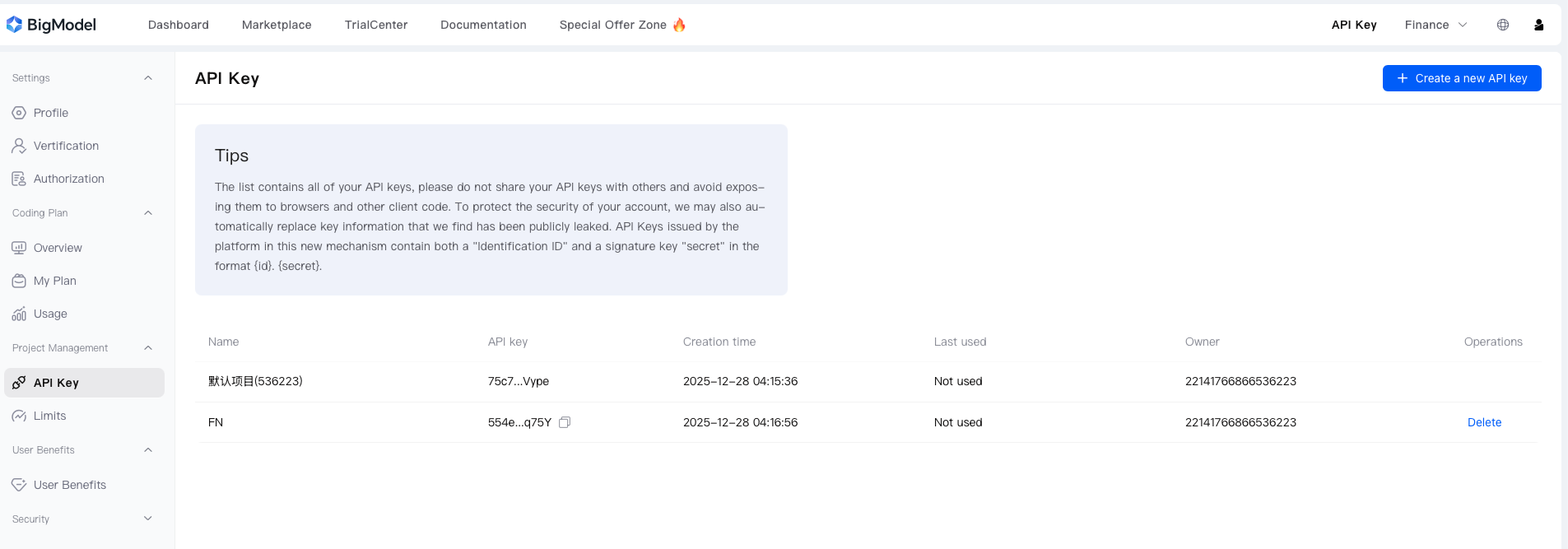
Task: Expand the Security section
Action: point(148,519)
